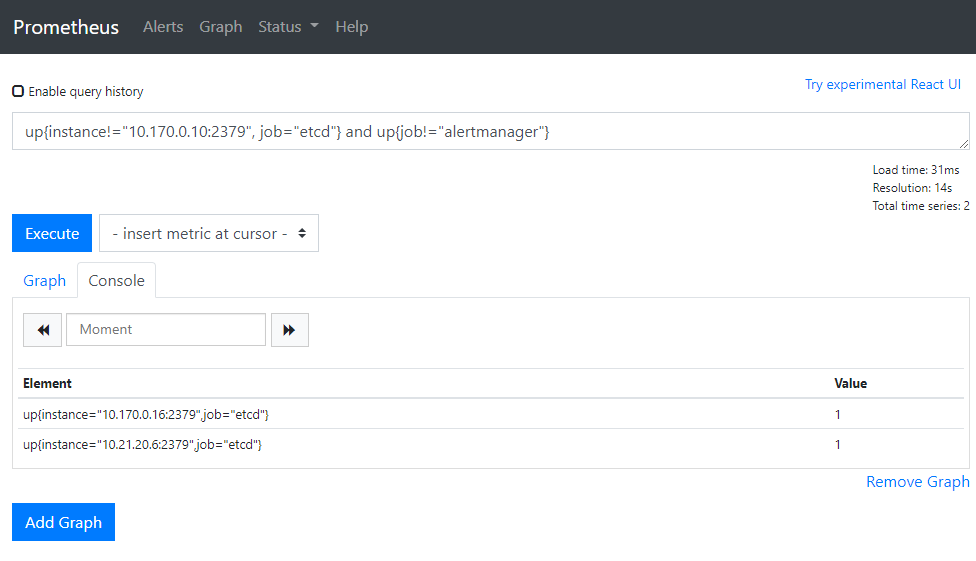Select the 10.21.20.6:2379 etcd result row
976x561 pixels.
point(143,445)
